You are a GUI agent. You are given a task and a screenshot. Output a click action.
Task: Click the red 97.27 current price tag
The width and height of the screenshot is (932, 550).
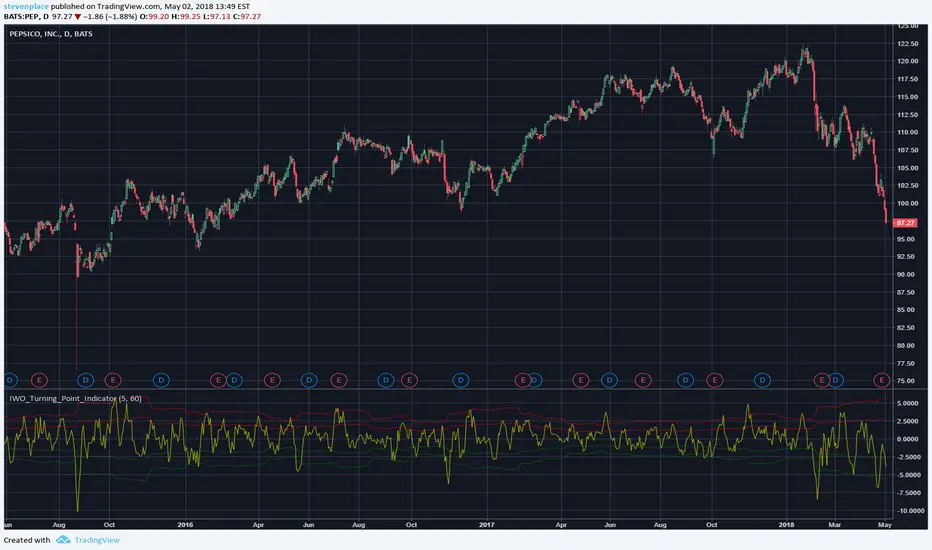[x=905, y=223]
